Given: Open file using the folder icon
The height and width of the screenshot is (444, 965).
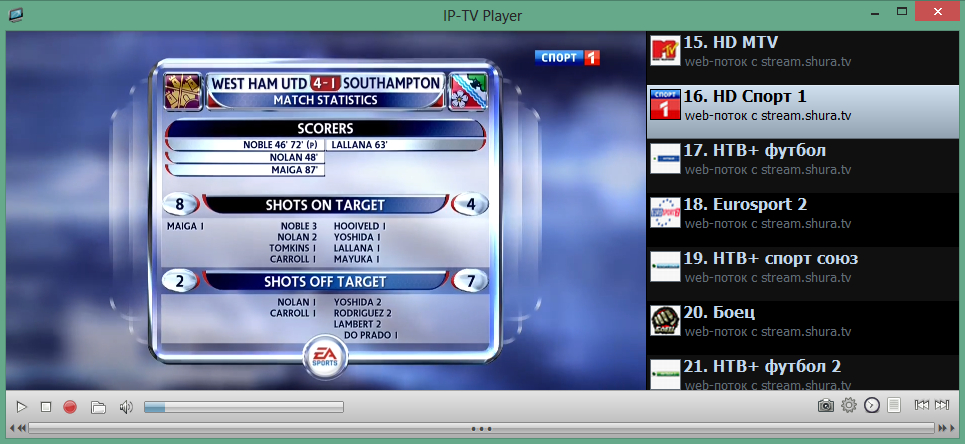Looking at the screenshot, I should coord(98,407).
